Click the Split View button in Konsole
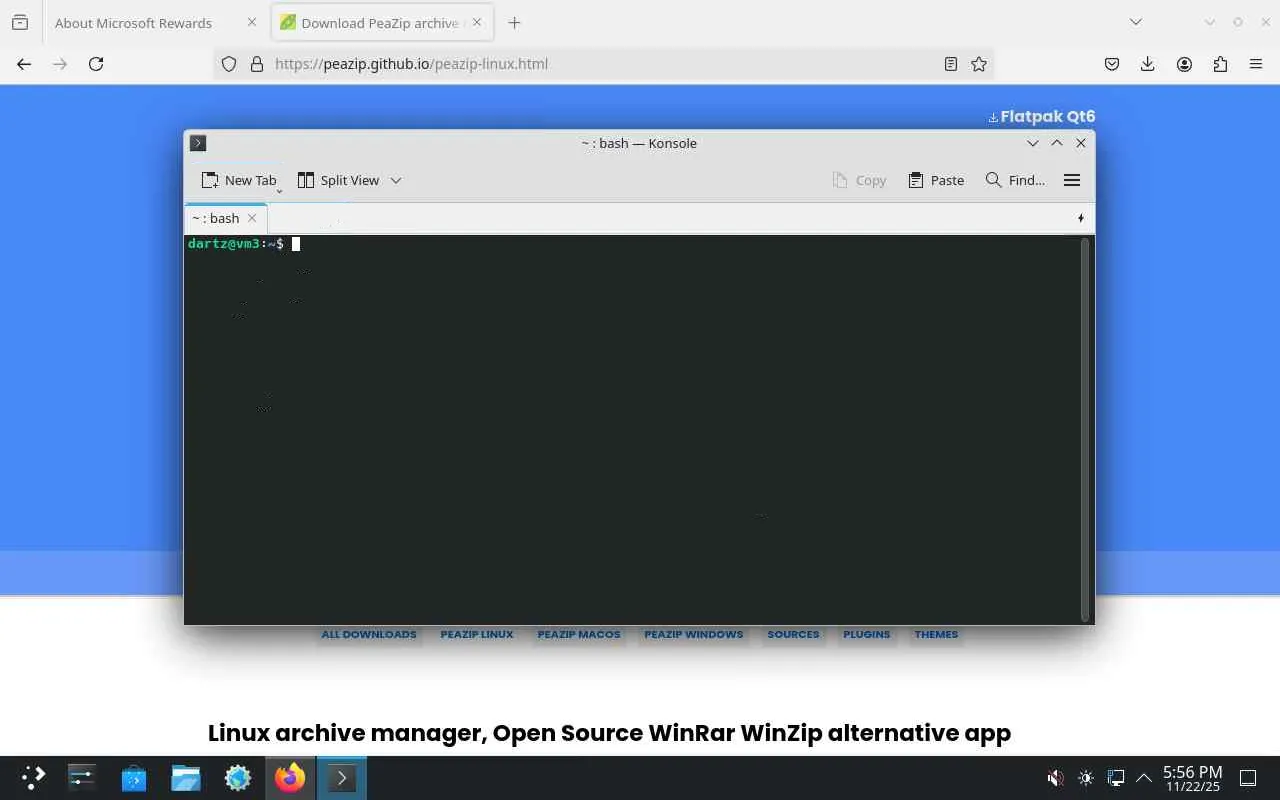Viewport: 1280px width, 800px height. pyautogui.click(x=338, y=180)
